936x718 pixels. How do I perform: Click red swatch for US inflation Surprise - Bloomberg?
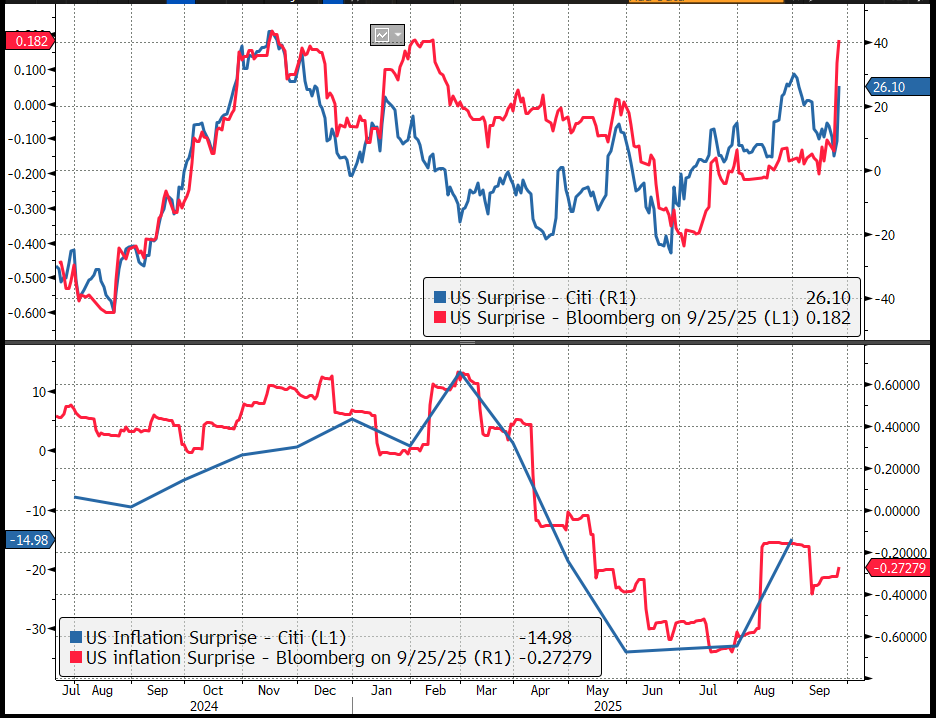pos(76,657)
